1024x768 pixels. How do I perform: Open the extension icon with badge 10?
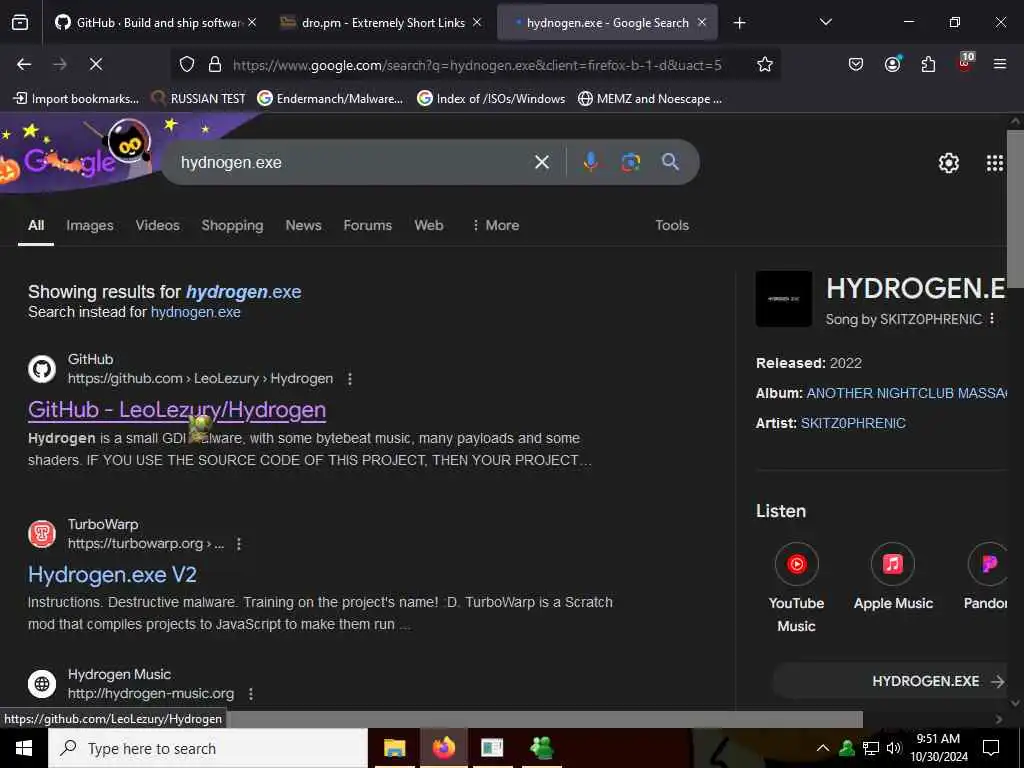point(965,63)
